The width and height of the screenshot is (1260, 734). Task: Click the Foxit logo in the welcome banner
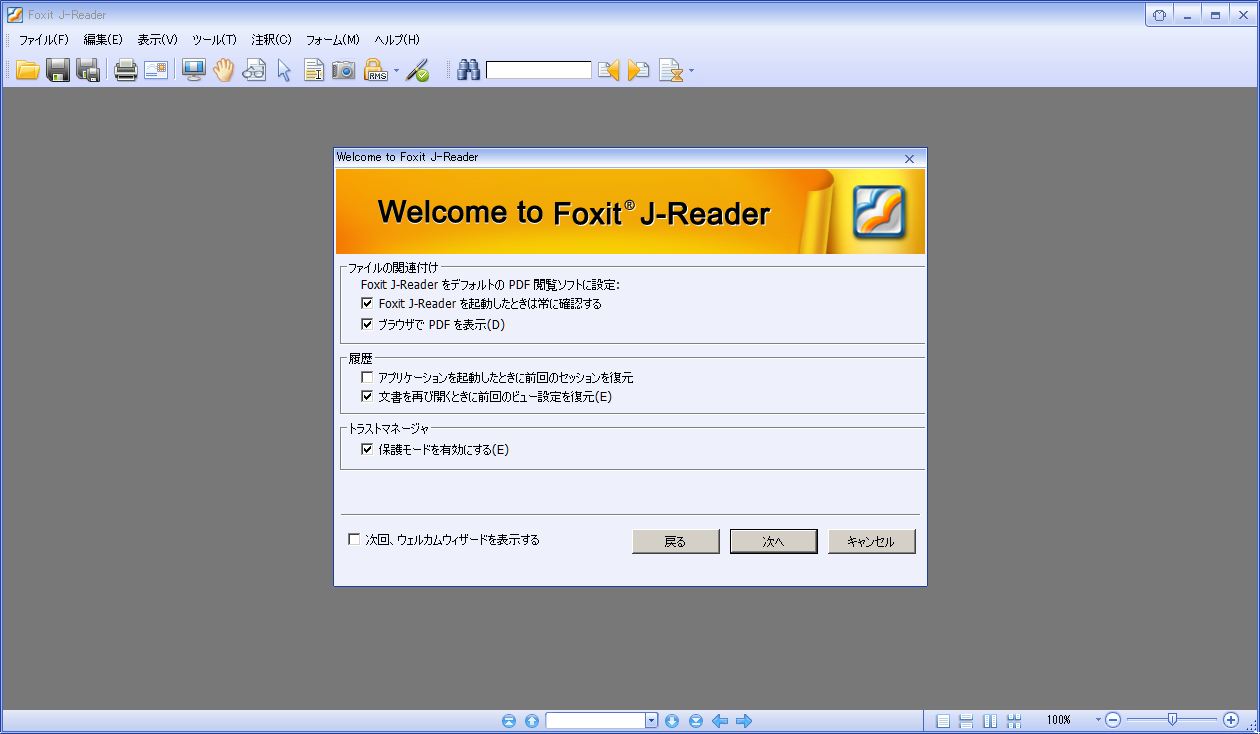(x=879, y=211)
